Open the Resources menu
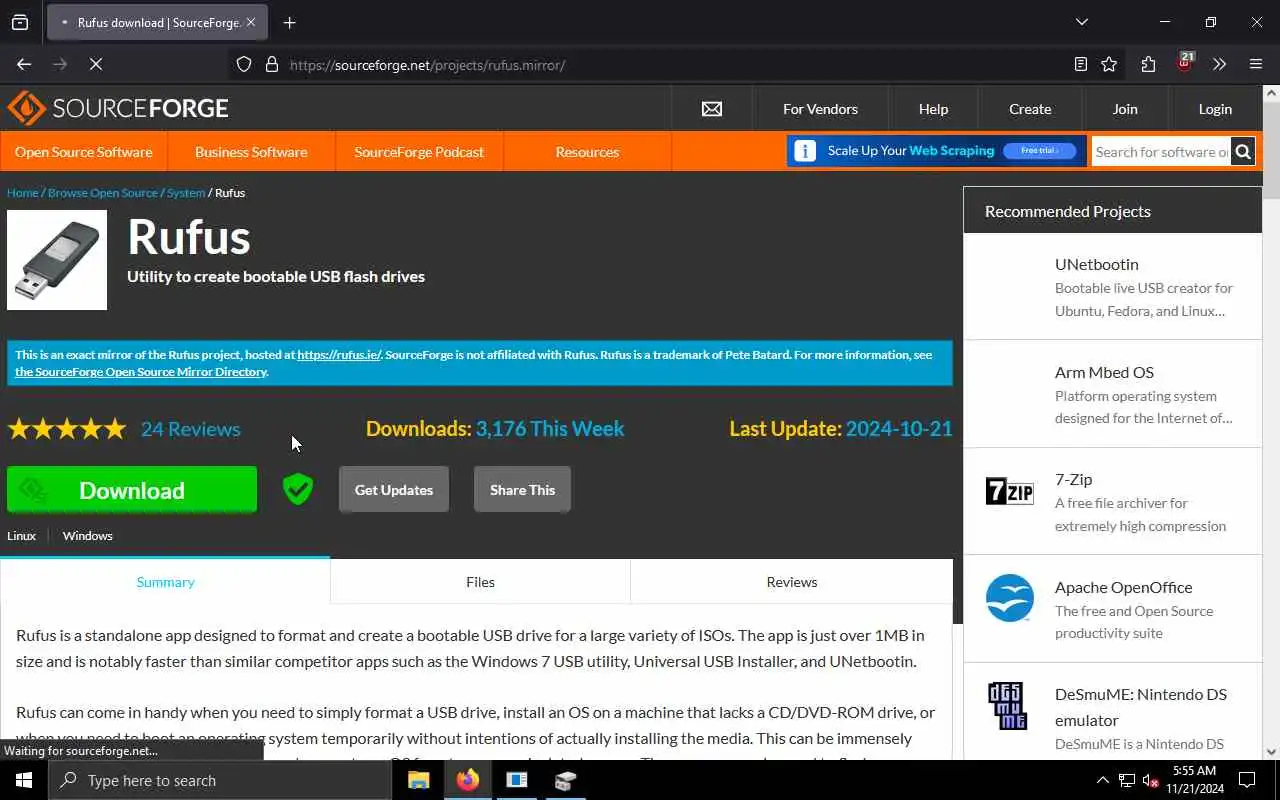1280x800 pixels. [x=587, y=152]
